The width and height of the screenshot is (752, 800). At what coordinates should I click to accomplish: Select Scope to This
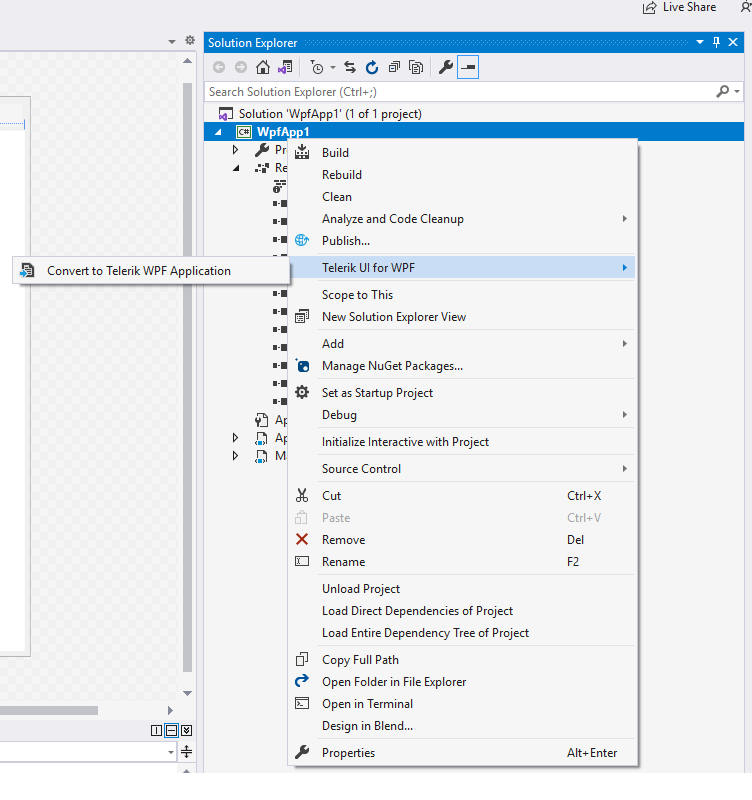pos(461,294)
